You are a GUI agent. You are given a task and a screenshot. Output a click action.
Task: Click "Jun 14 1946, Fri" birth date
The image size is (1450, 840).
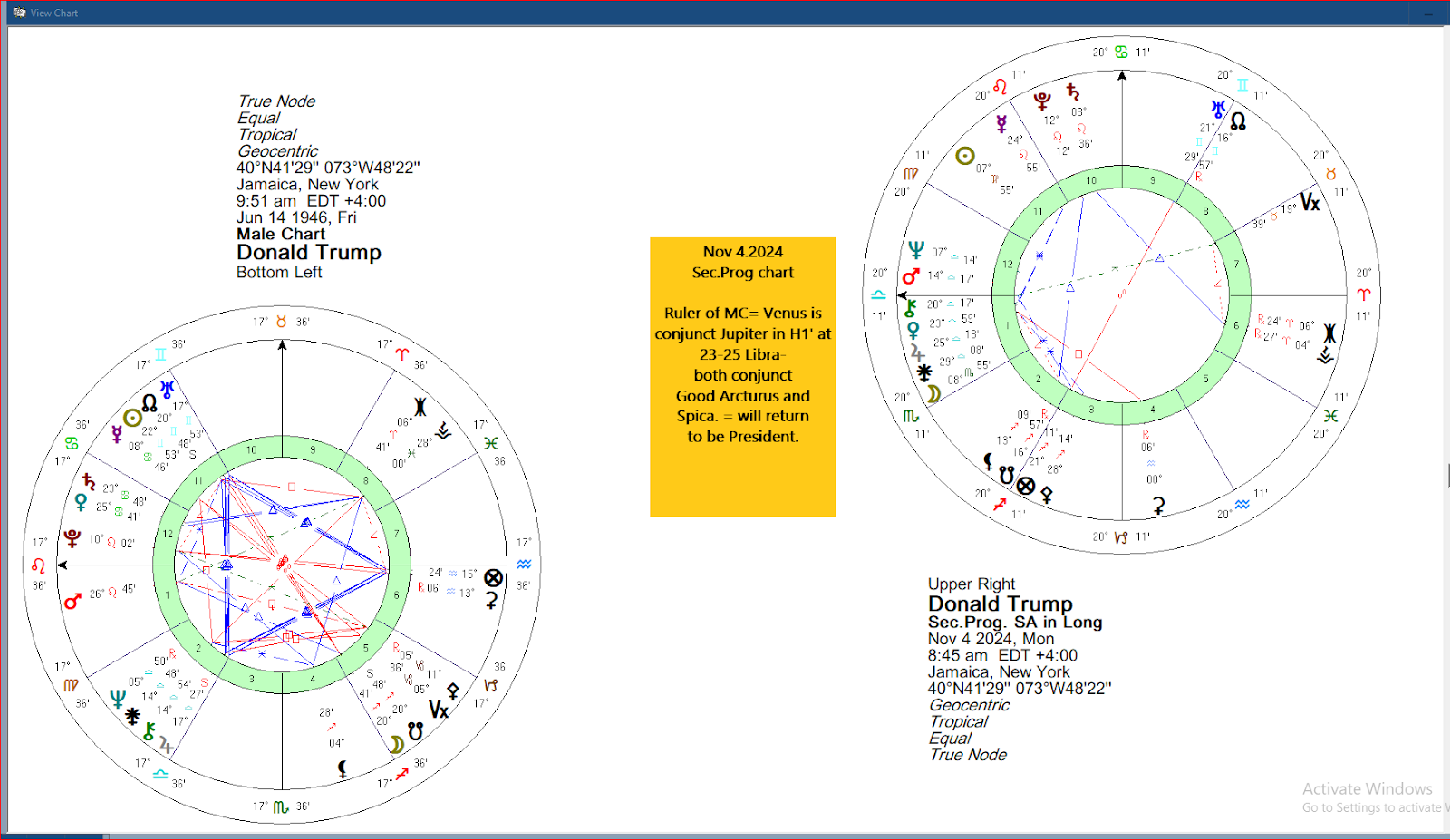296,217
